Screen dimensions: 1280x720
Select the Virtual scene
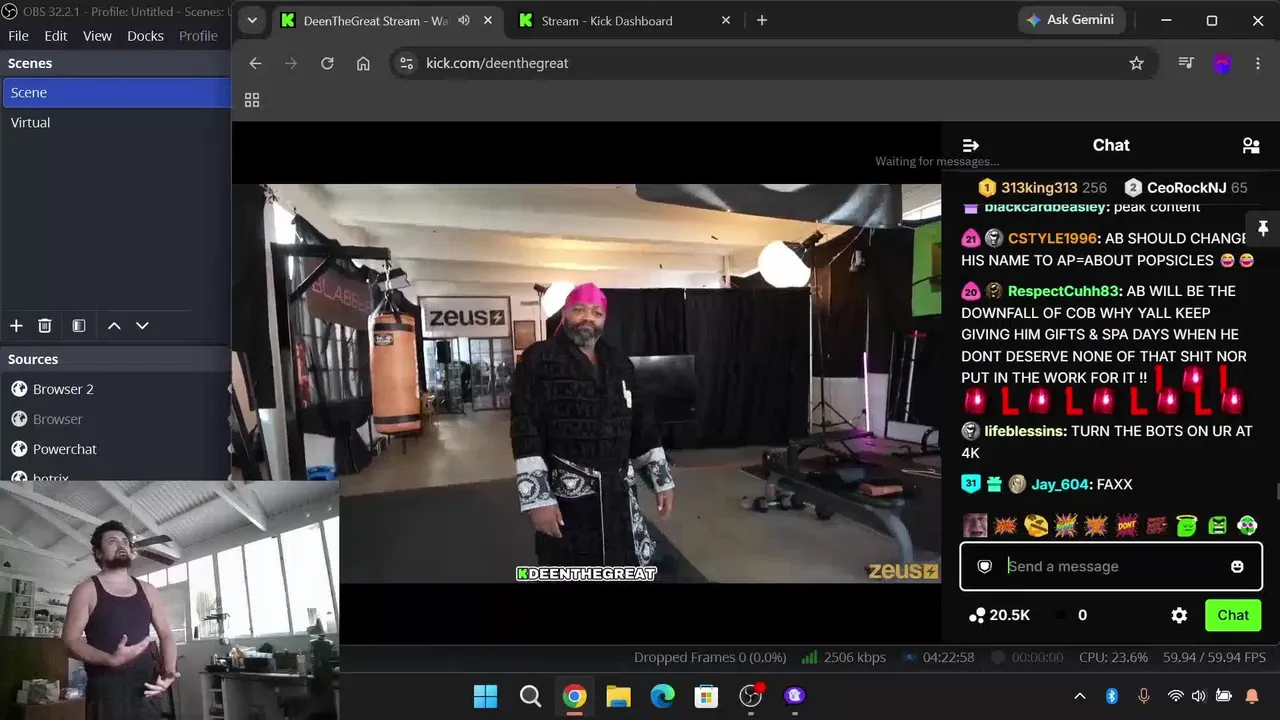[115, 122]
